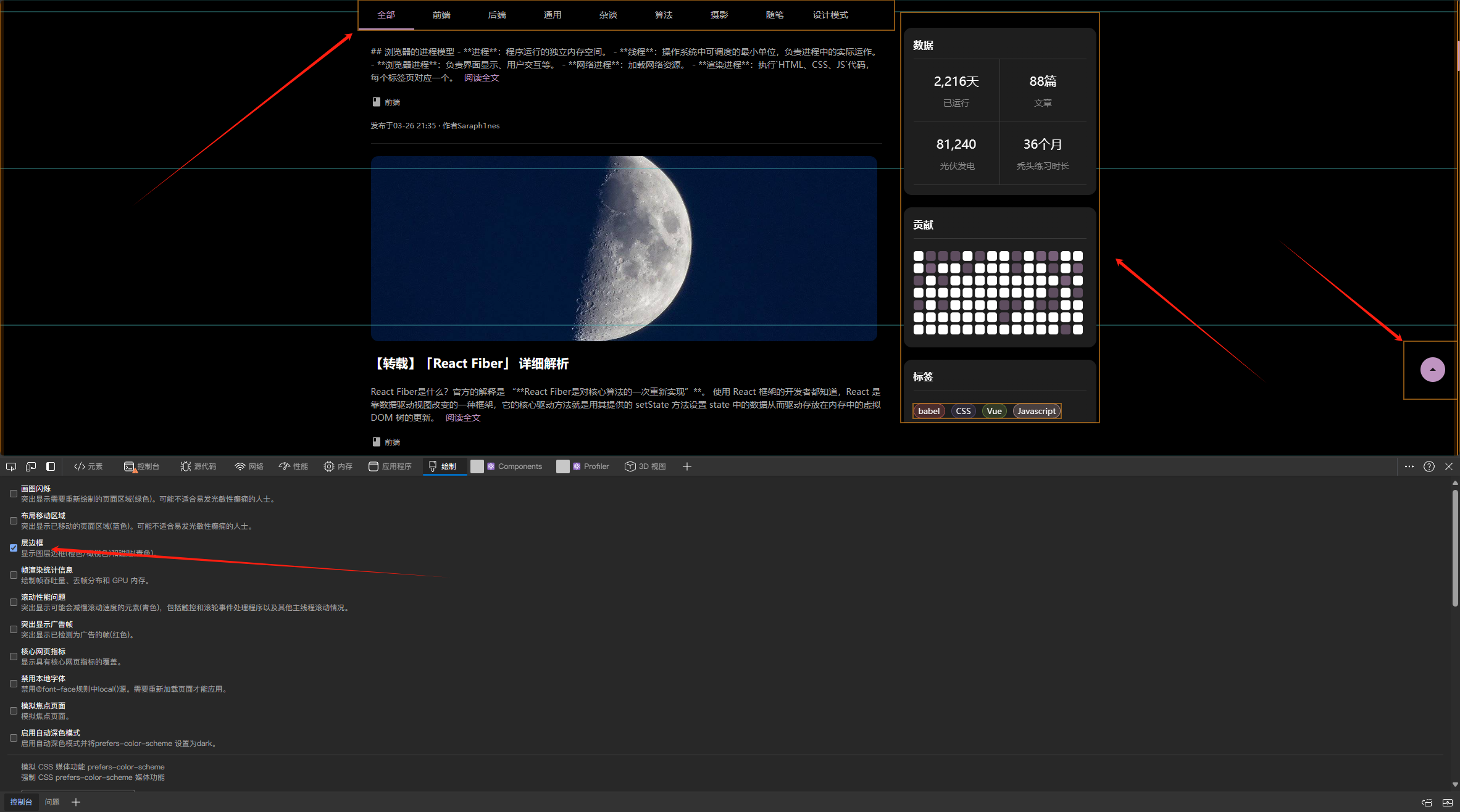Select the CSS tag
This screenshot has width=1460, height=812.
point(964,411)
